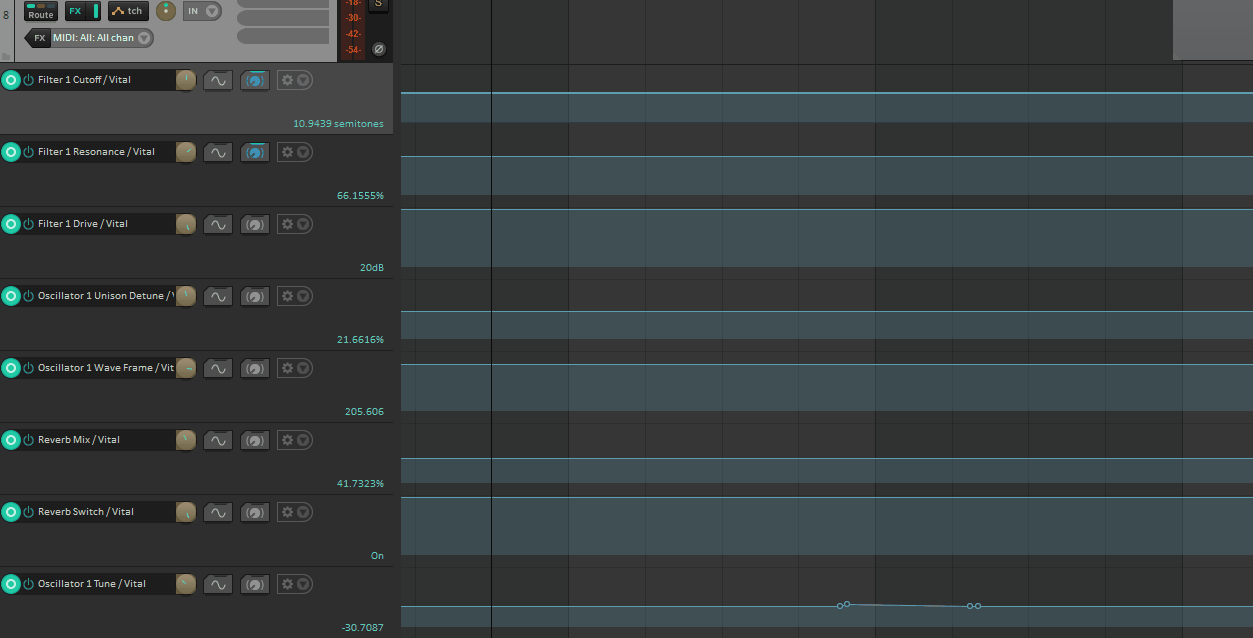Image resolution: width=1253 pixels, height=638 pixels.
Task: Open envelope shape options for Oscillator 1 Tune
Action: click(x=218, y=584)
